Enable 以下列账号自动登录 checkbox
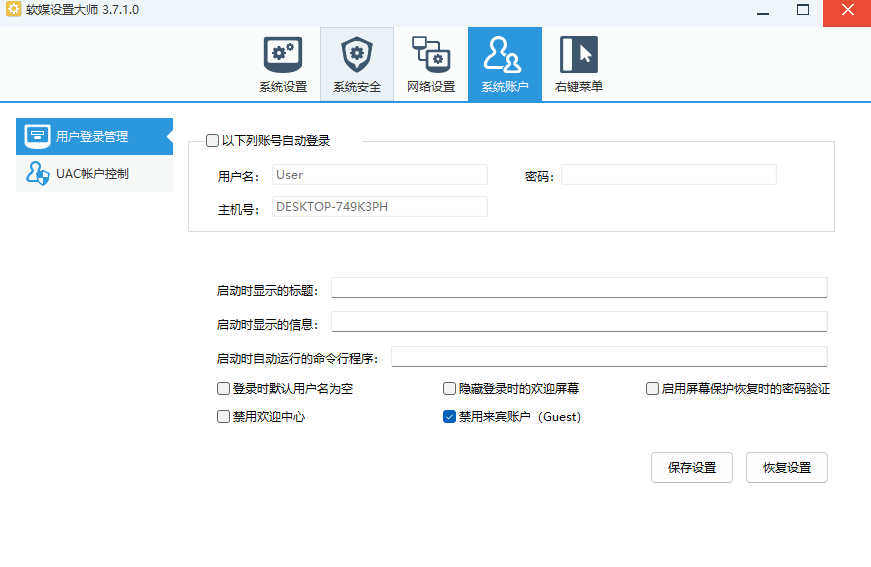871x567 pixels. 212,141
